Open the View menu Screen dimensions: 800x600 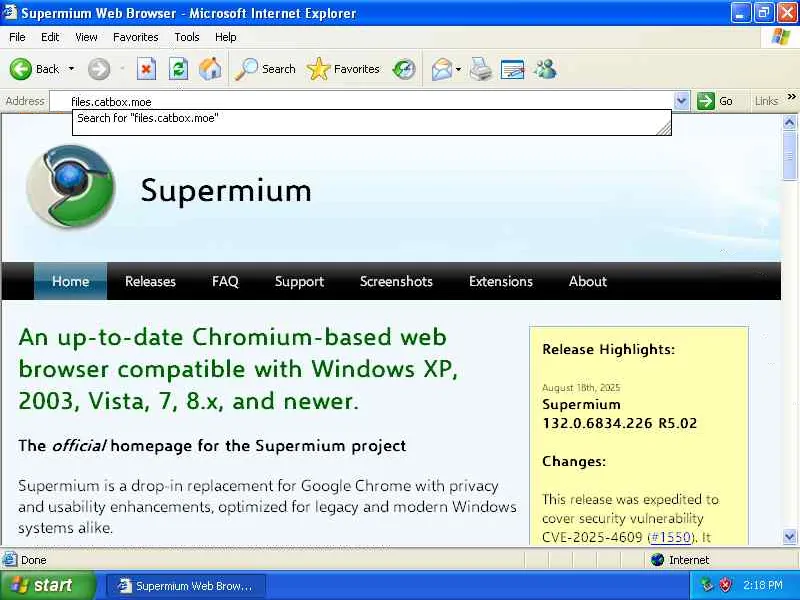[86, 37]
